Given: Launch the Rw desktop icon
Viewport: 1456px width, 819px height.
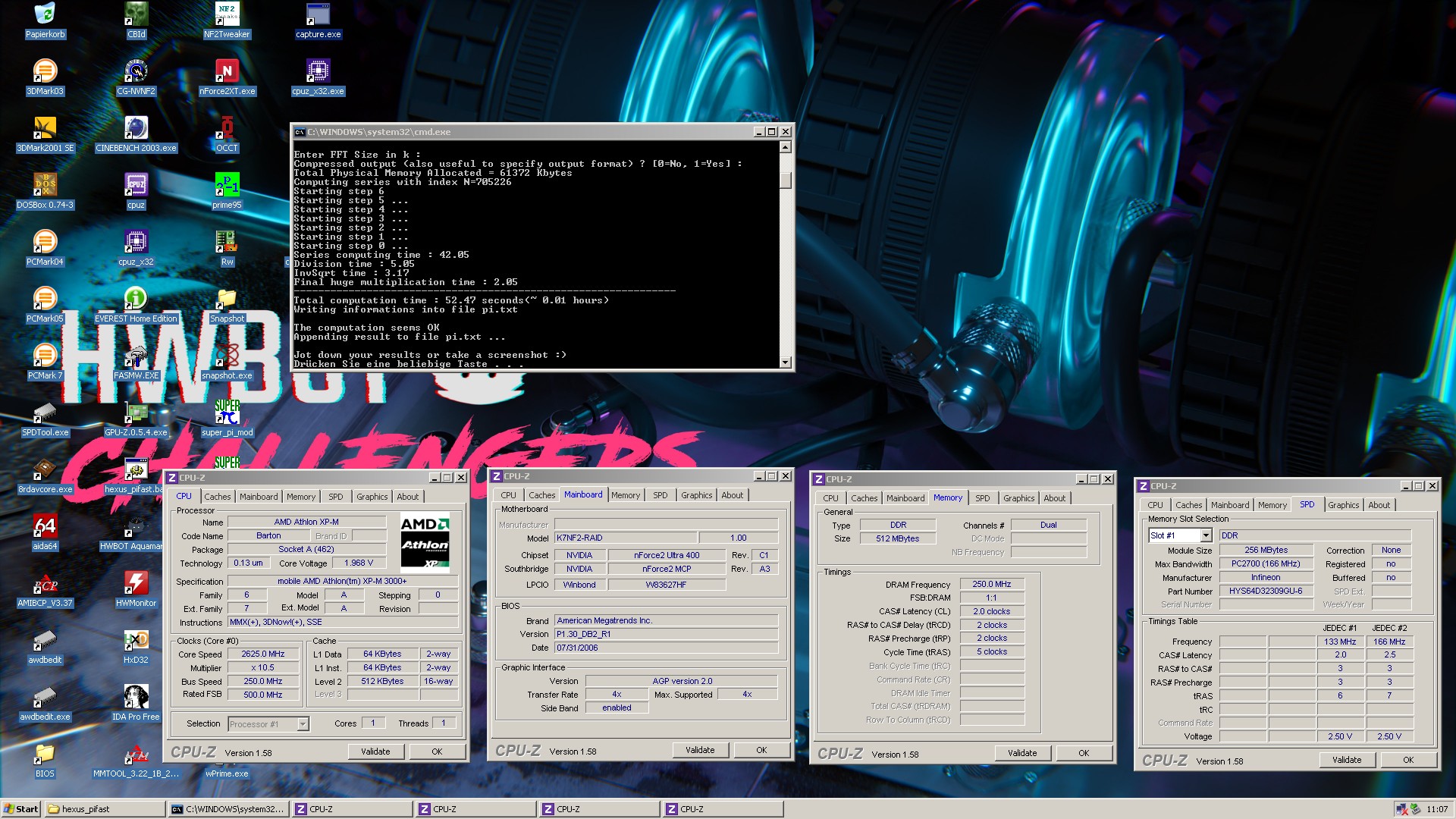Looking at the screenshot, I should (227, 248).
